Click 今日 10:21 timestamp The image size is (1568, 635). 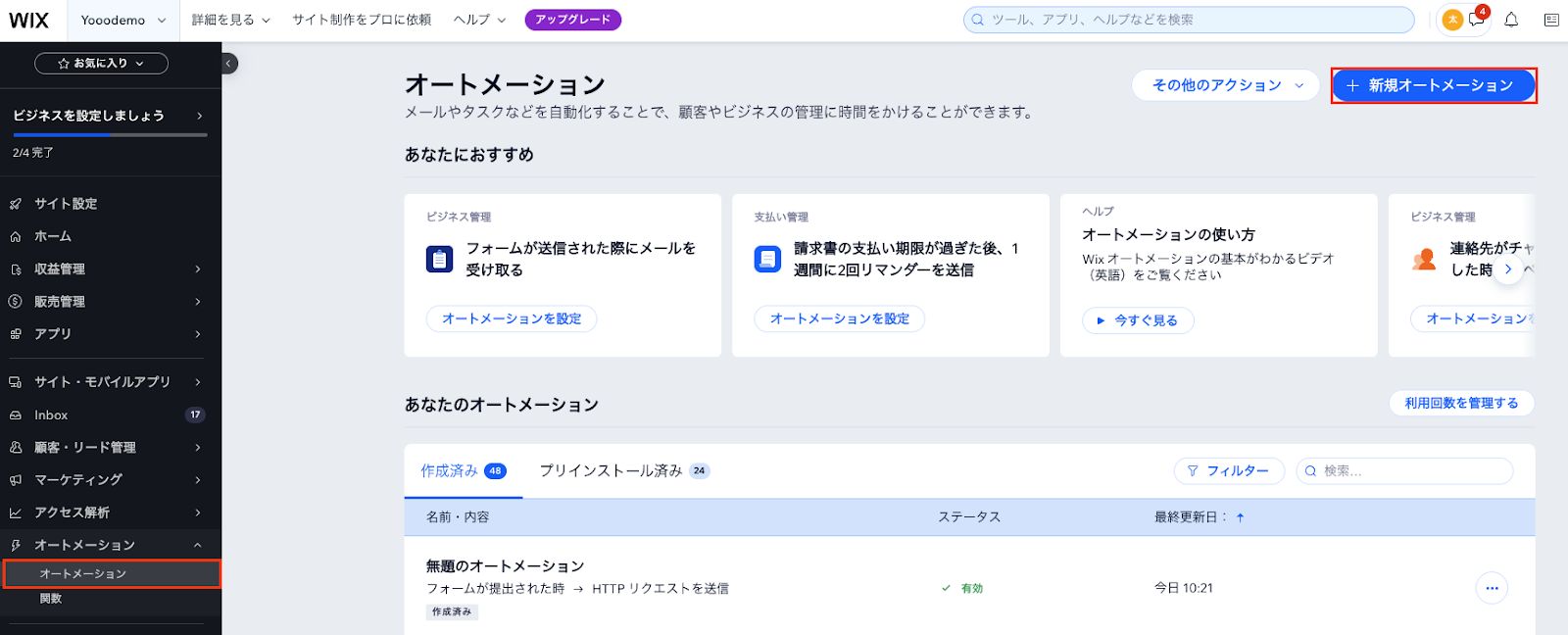click(x=1184, y=588)
